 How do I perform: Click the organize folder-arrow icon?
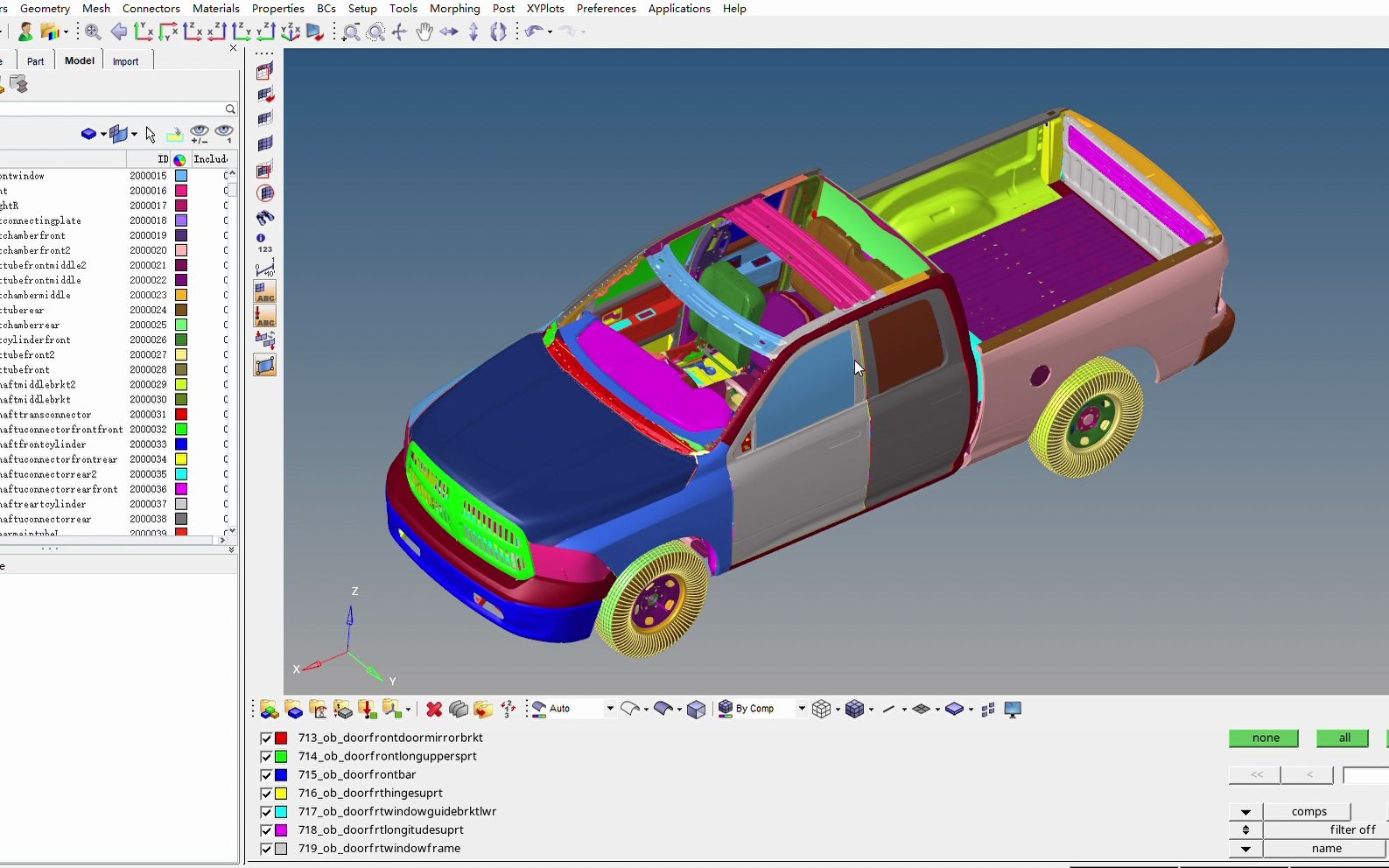tap(483, 709)
